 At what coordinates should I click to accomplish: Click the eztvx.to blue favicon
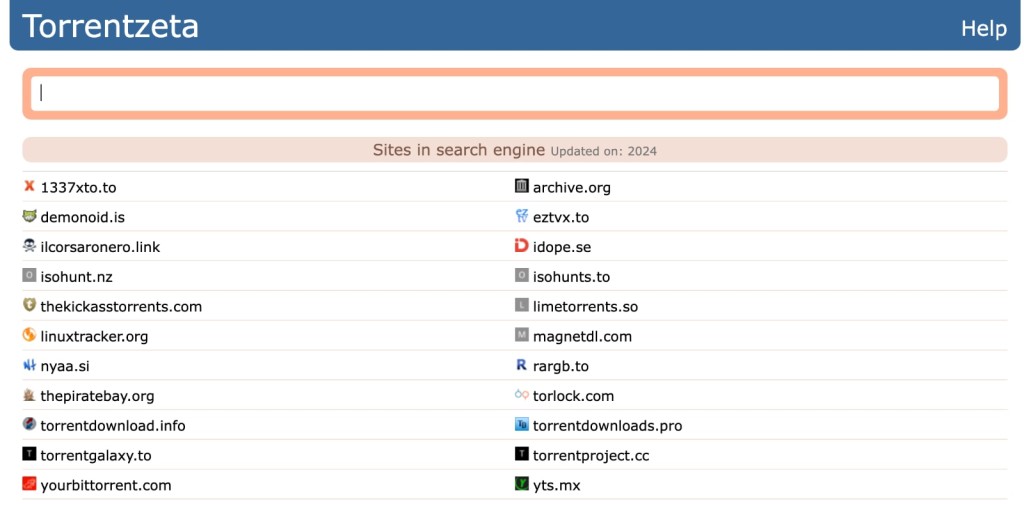click(x=521, y=216)
